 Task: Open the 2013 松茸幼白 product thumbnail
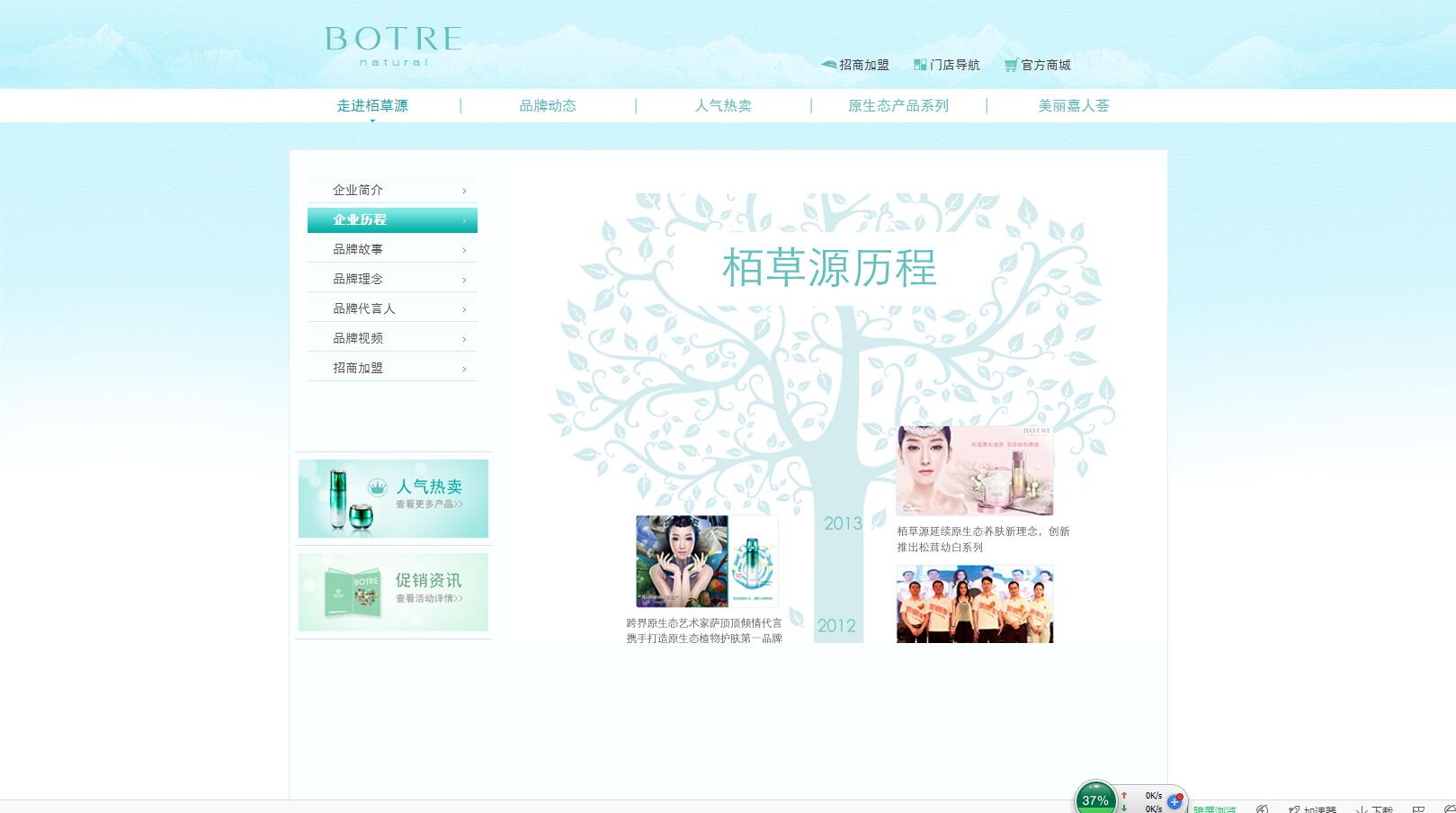click(974, 469)
